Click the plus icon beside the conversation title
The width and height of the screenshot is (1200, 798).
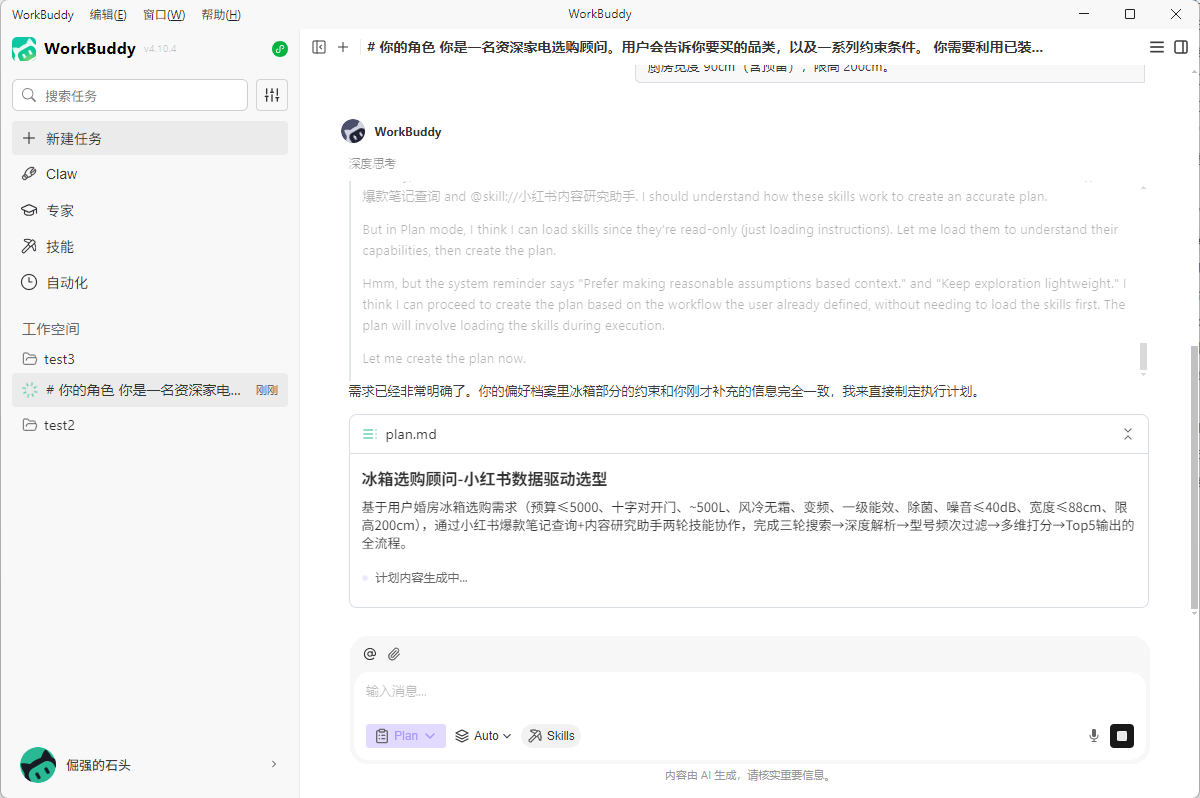343,47
